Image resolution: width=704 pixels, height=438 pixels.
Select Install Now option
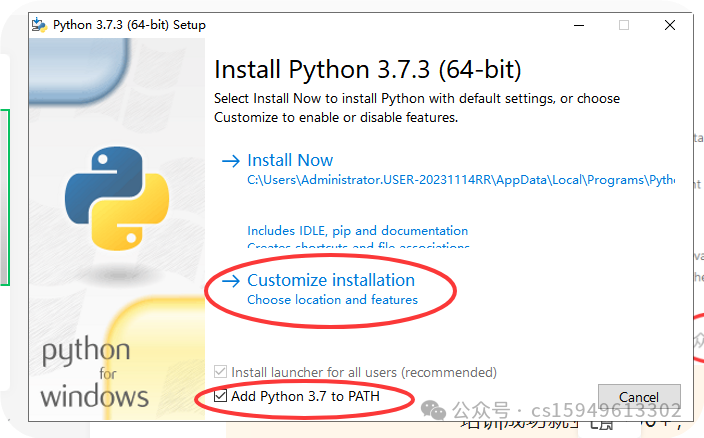(290, 160)
